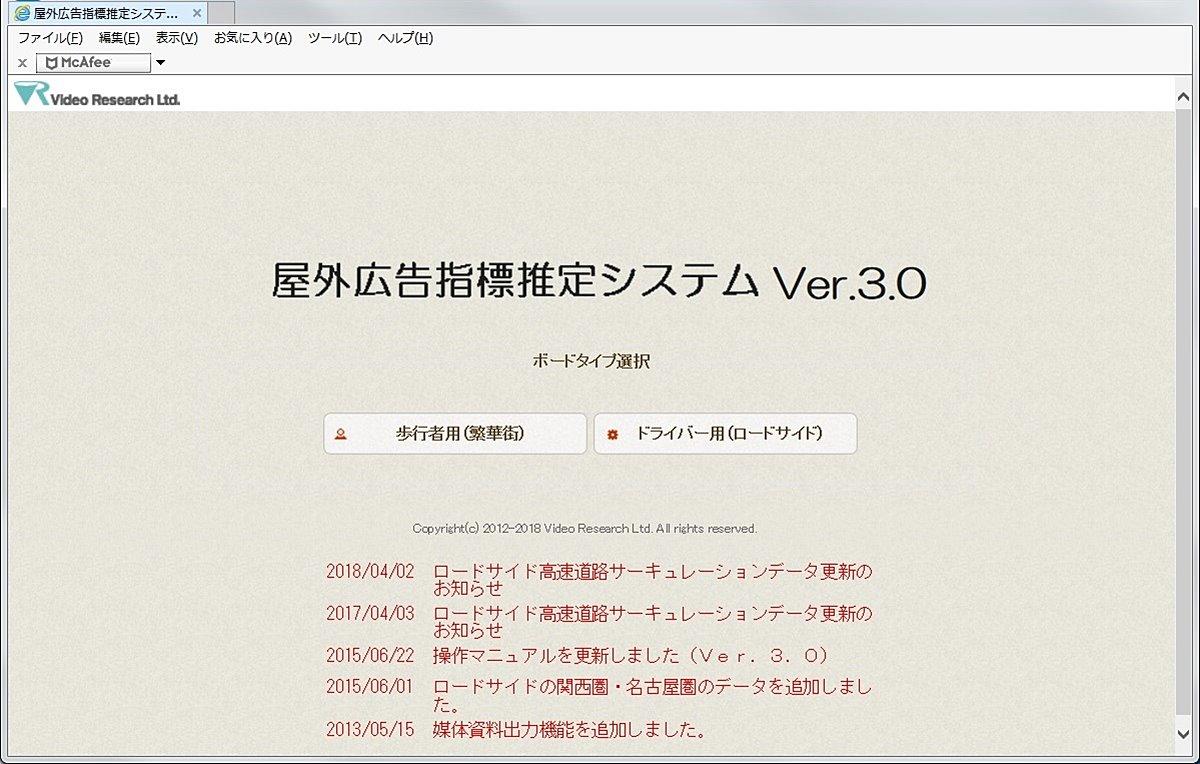Open the ツール(T) menu

click(335, 38)
